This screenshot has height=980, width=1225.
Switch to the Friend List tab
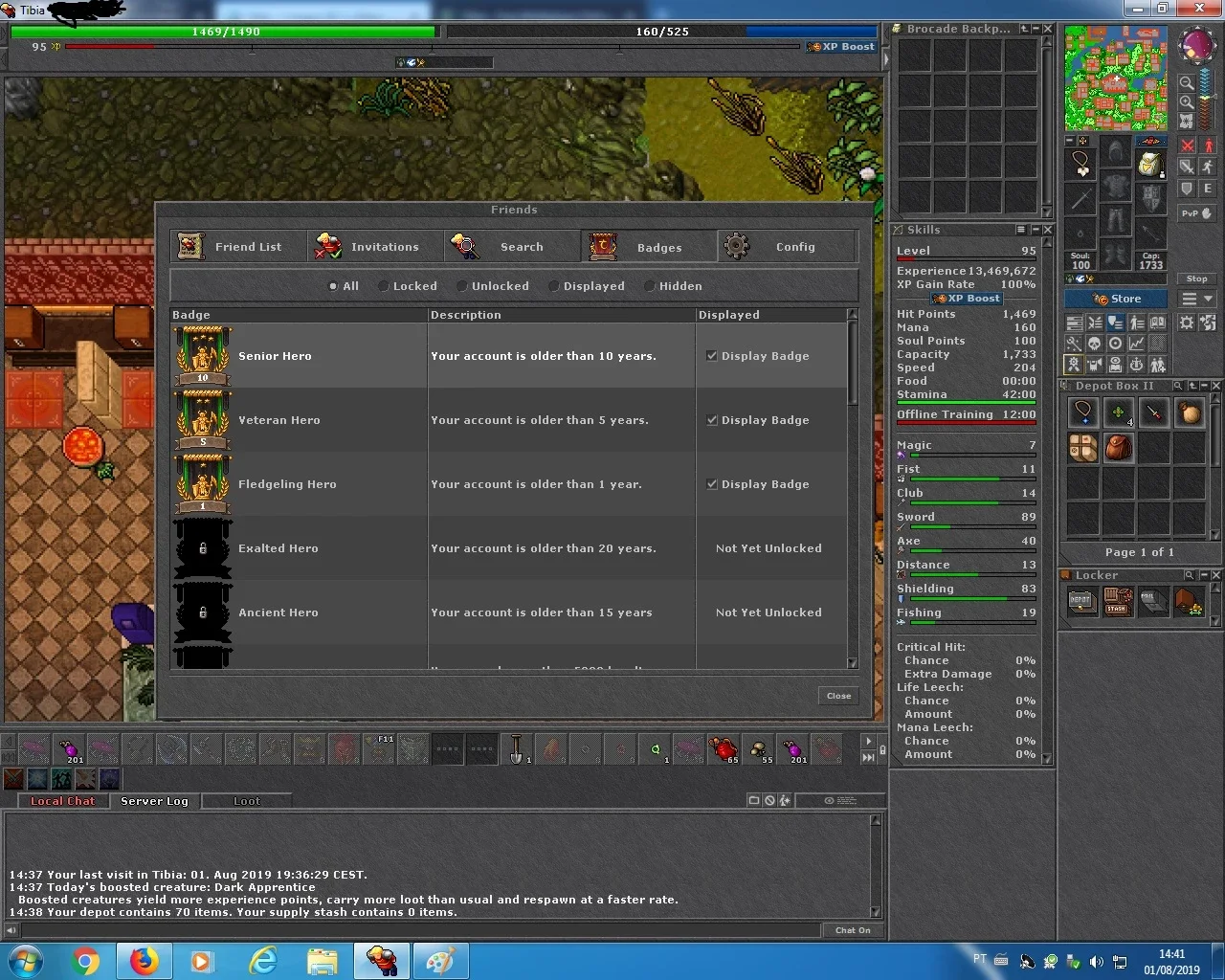238,247
